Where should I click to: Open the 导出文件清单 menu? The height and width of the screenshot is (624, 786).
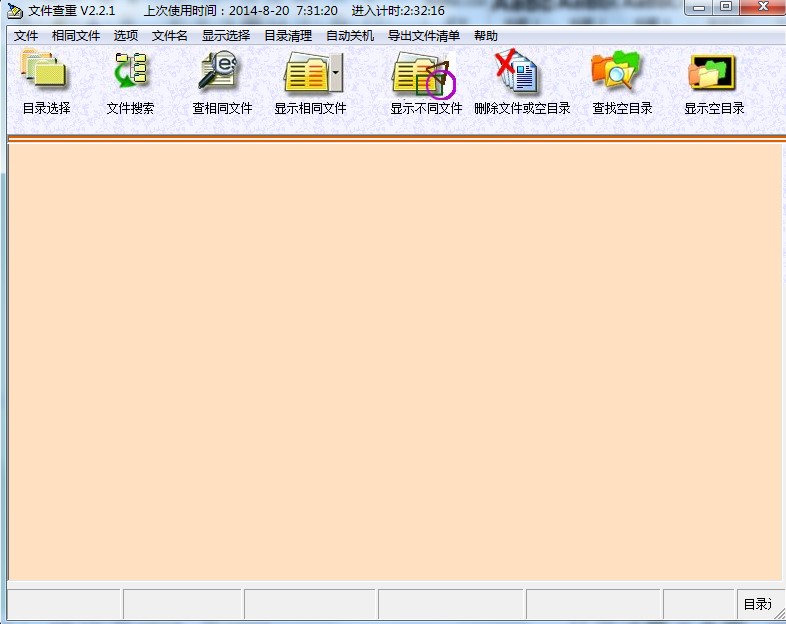point(424,36)
